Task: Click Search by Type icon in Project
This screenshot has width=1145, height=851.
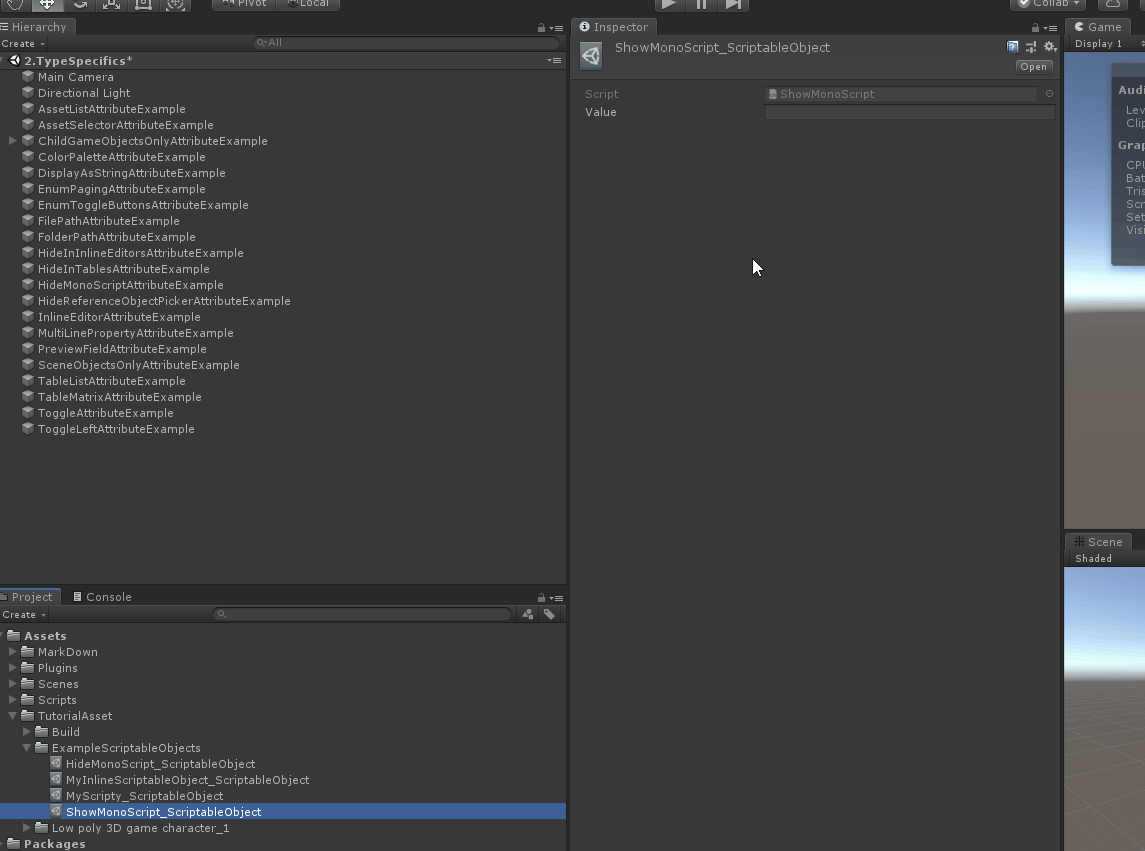Action: [528, 614]
